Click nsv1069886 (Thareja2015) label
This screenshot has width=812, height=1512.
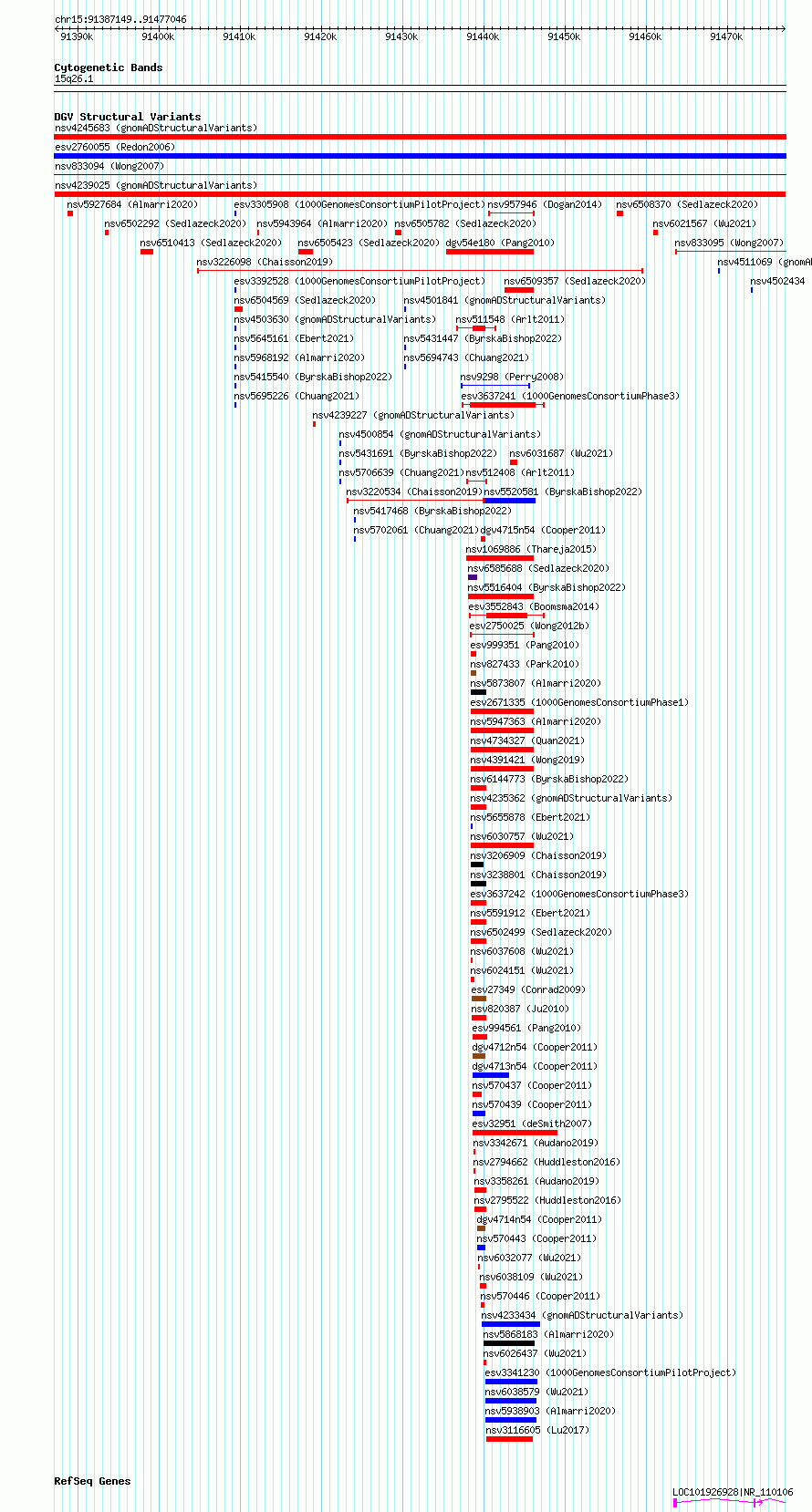click(531, 549)
